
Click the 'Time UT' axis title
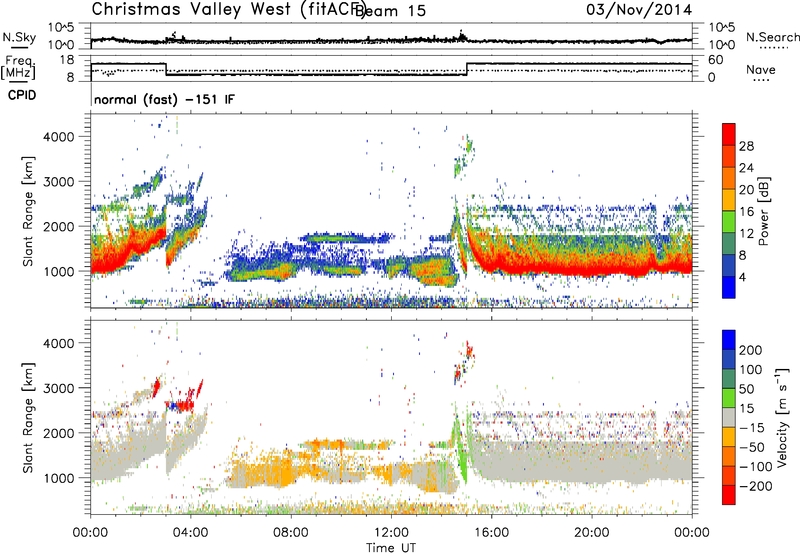pyautogui.click(x=391, y=548)
